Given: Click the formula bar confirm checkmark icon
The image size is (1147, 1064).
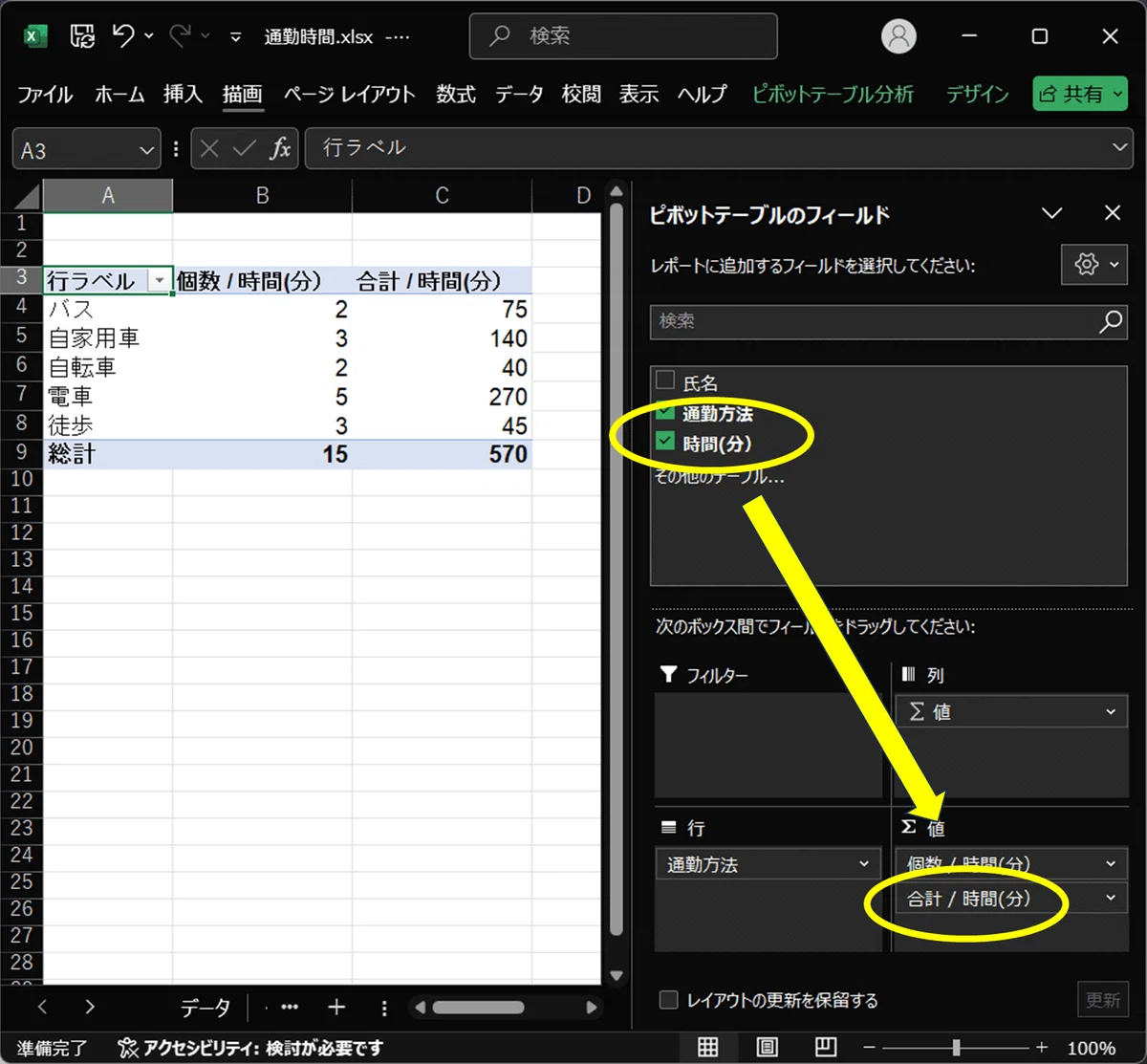Looking at the screenshot, I should (x=245, y=148).
